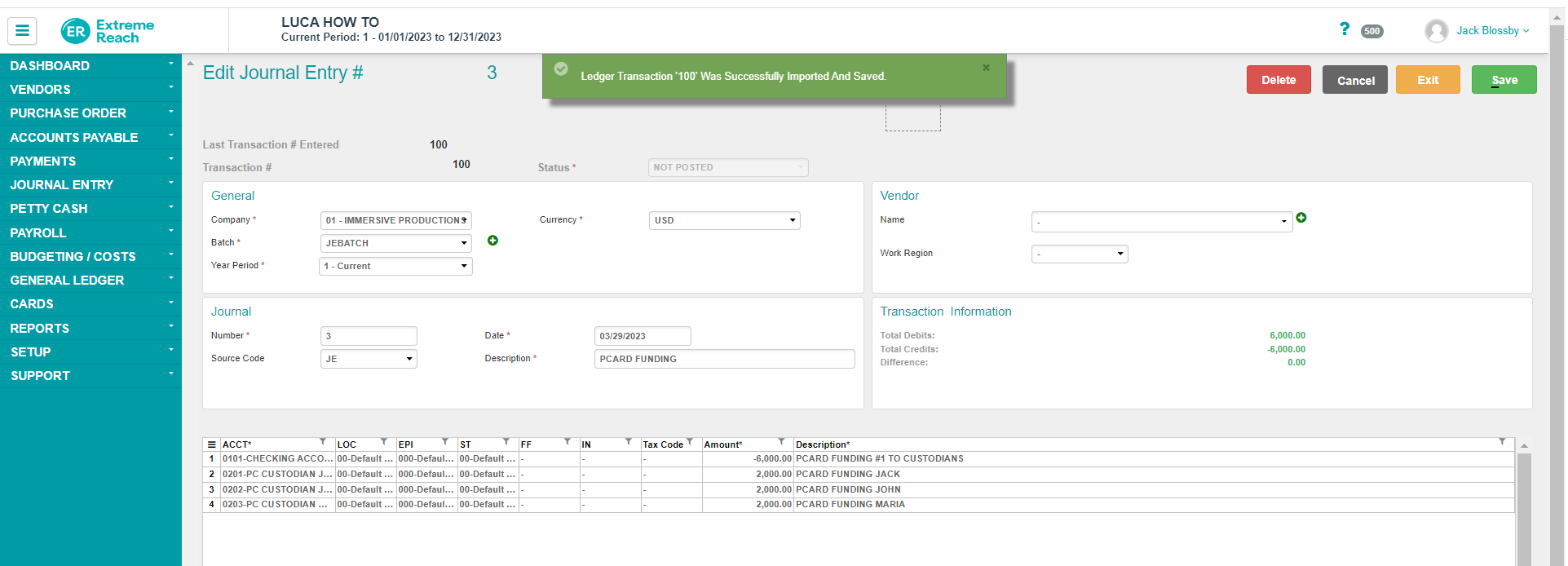Open the grid options menu icon
Screen dimensions: 1568x566
[x=211, y=444]
